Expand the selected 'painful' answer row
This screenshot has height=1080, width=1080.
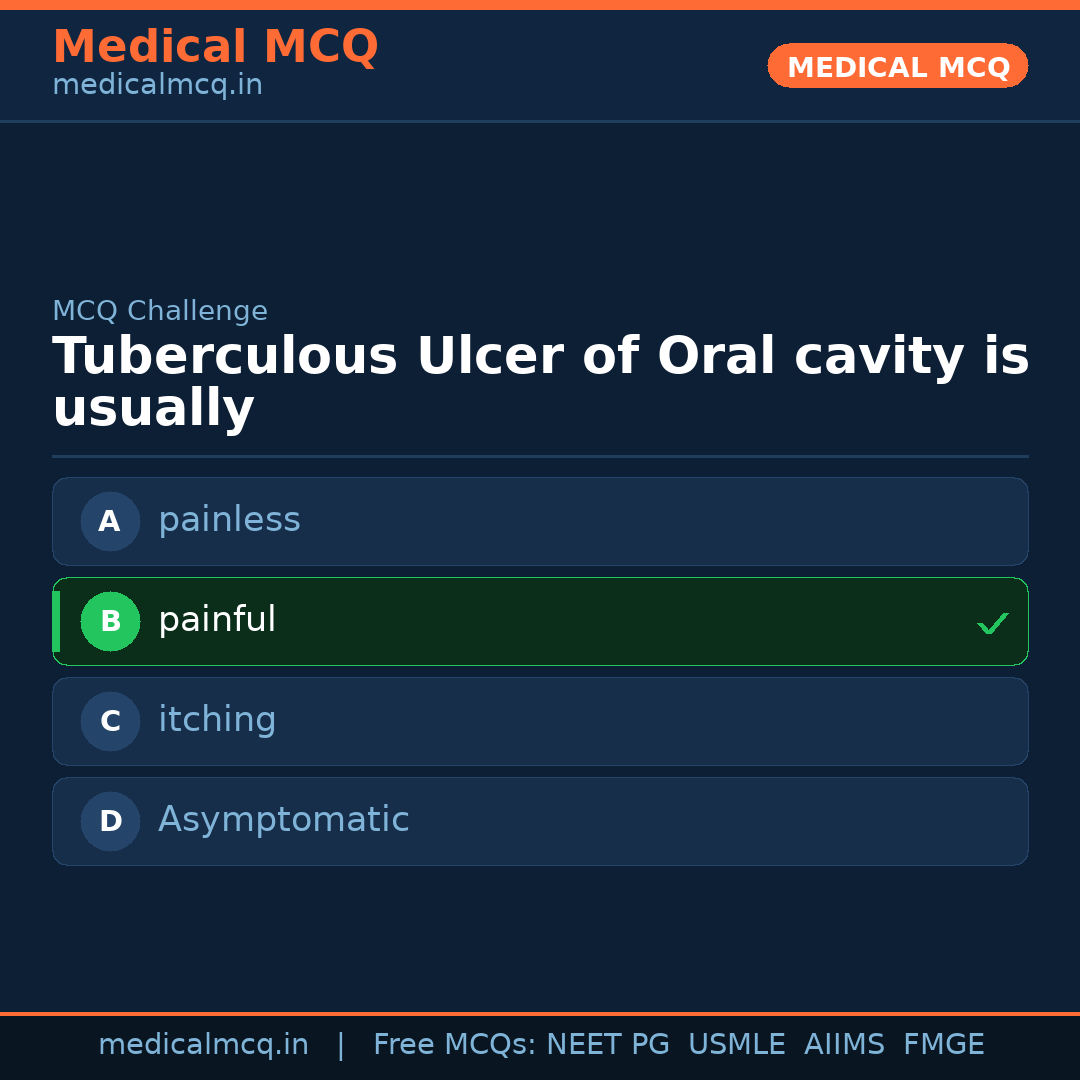point(540,621)
